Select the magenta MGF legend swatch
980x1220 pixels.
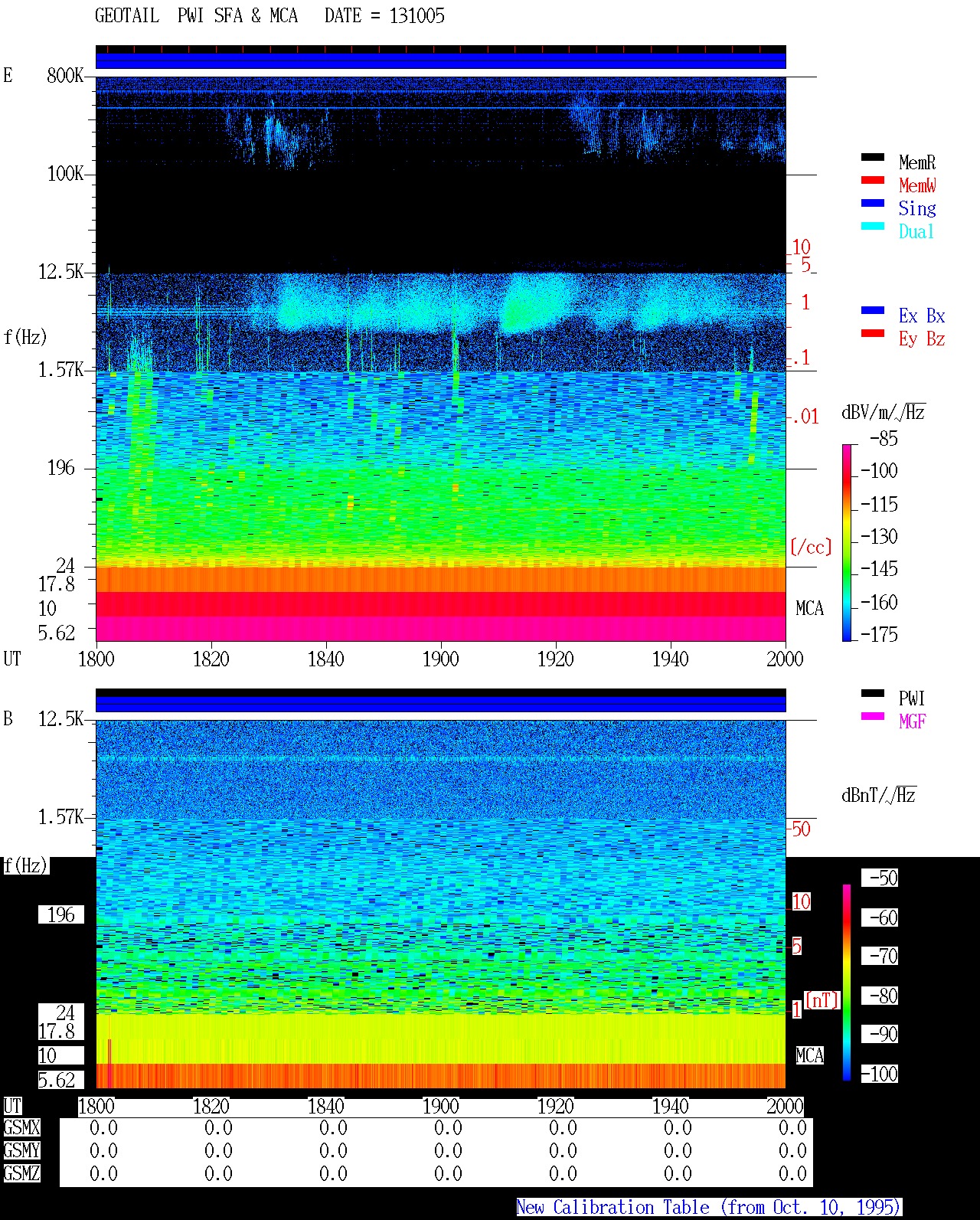point(873,716)
